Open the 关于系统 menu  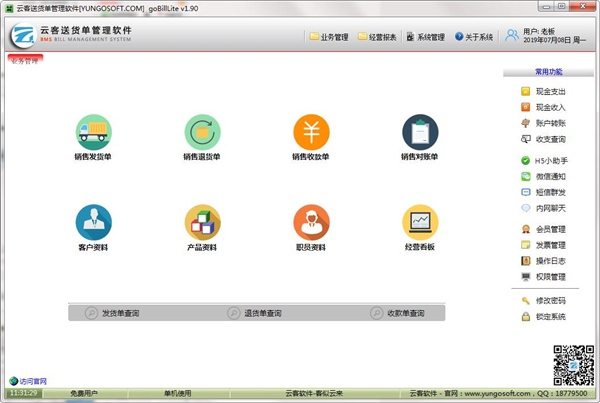[x=474, y=37]
